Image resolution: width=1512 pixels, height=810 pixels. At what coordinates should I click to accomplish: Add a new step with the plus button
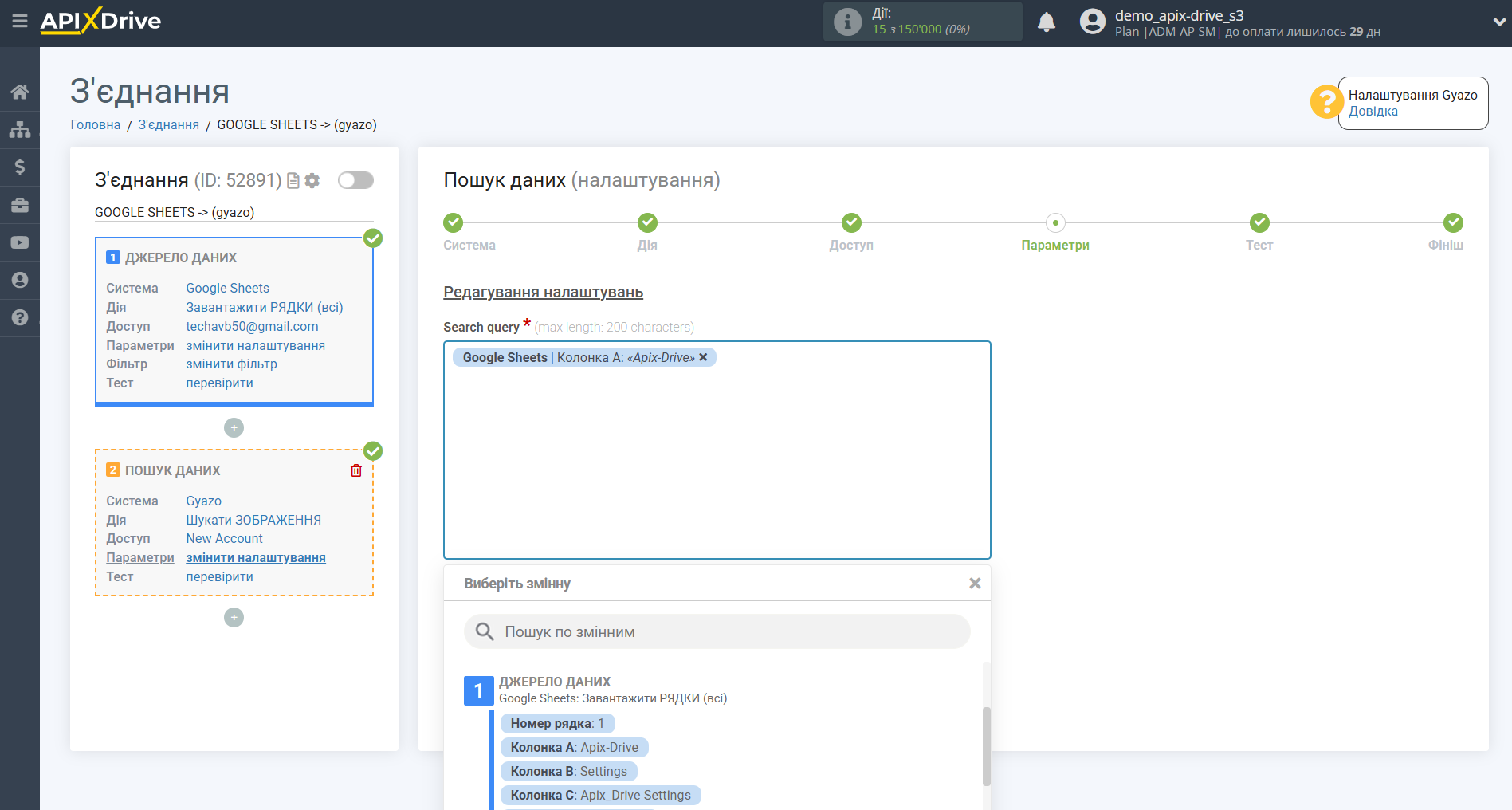point(234,617)
